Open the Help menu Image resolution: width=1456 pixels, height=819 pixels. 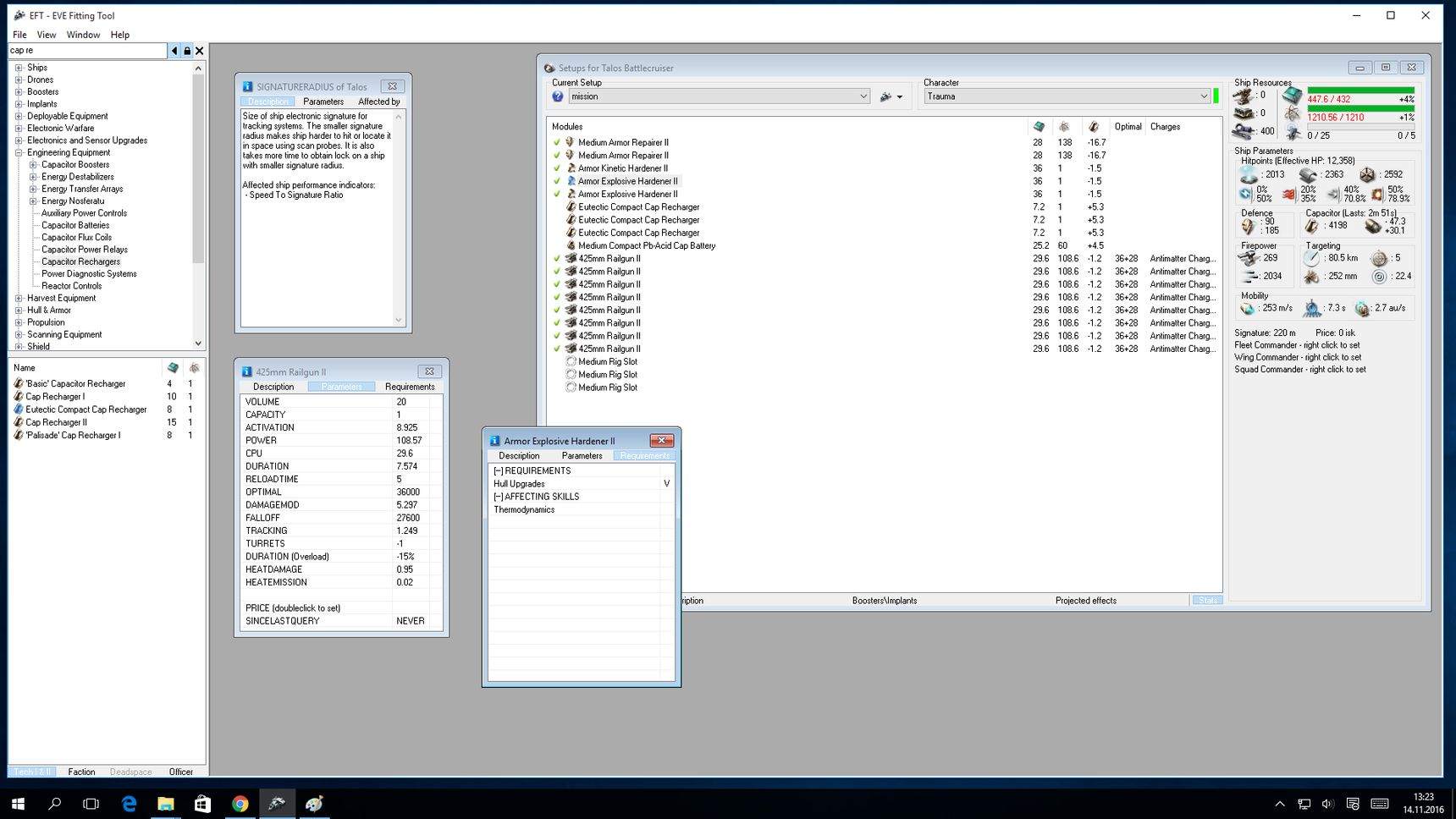tap(120, 35)
